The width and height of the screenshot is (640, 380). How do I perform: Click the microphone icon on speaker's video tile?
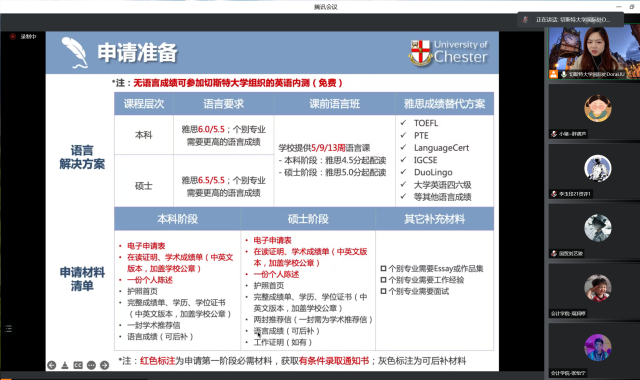[x=564, y=74]
